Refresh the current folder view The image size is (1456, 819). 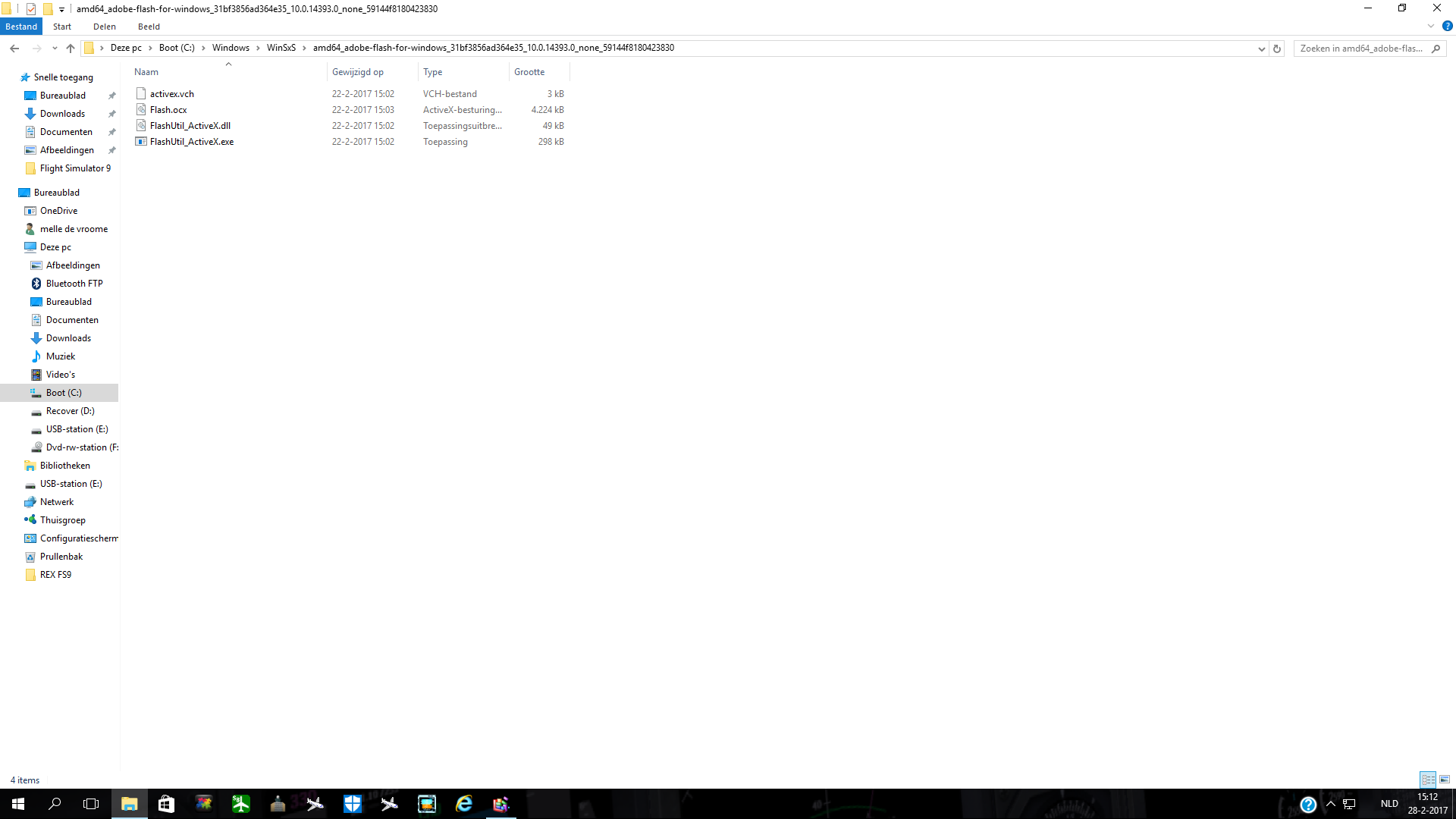click(x=1277, y=49)
